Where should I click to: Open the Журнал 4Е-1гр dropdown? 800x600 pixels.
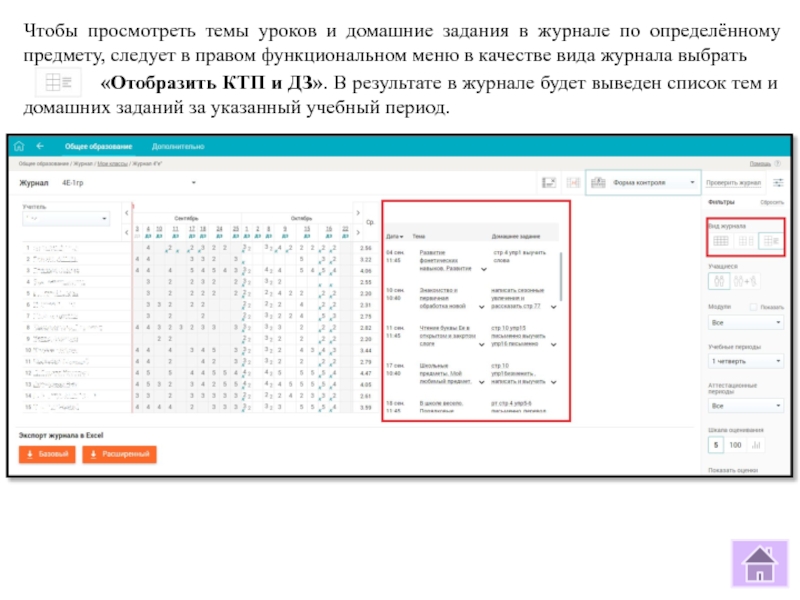point(129,183)
